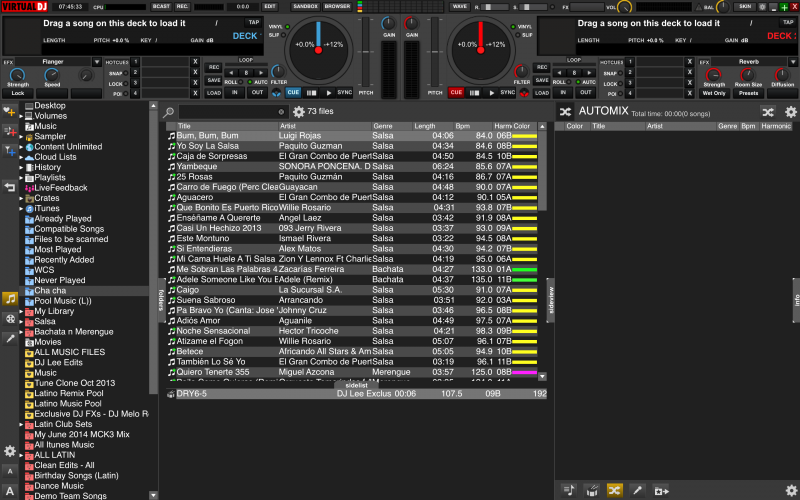Open browser options gear next to 73 files

click(298, 112)
